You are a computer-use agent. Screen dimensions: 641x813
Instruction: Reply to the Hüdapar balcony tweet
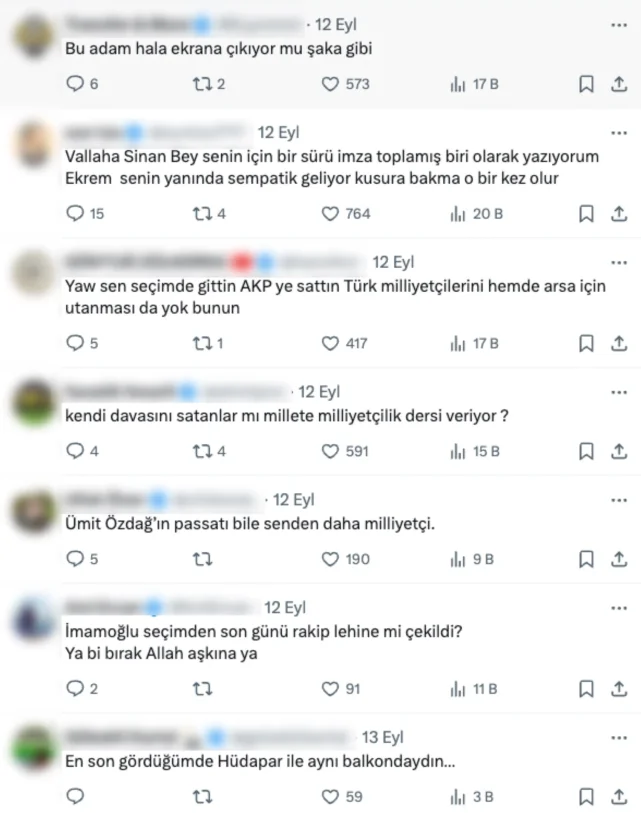tap(75, 796)
